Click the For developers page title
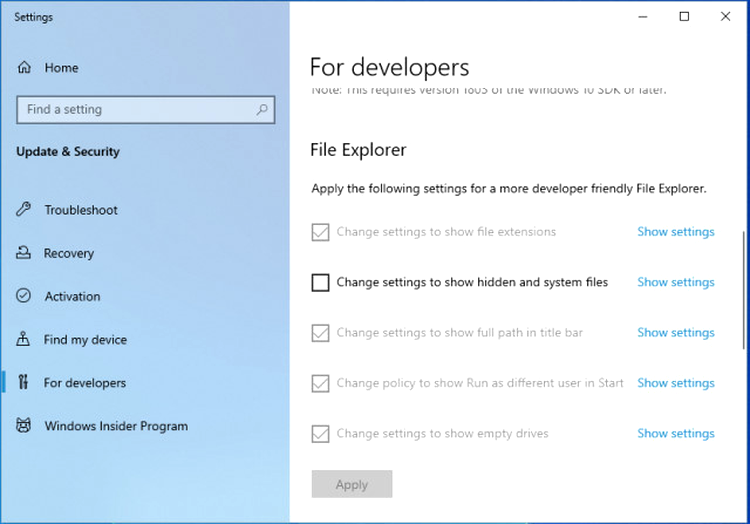 [389, 67]
